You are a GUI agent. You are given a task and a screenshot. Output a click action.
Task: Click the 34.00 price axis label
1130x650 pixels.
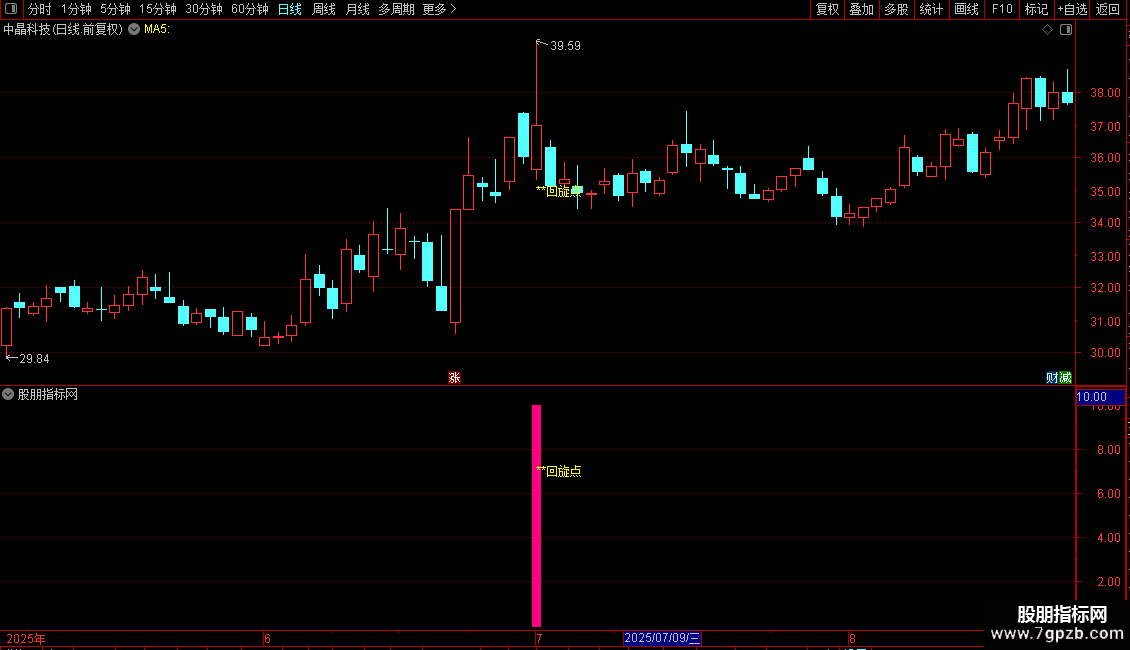1105,223
